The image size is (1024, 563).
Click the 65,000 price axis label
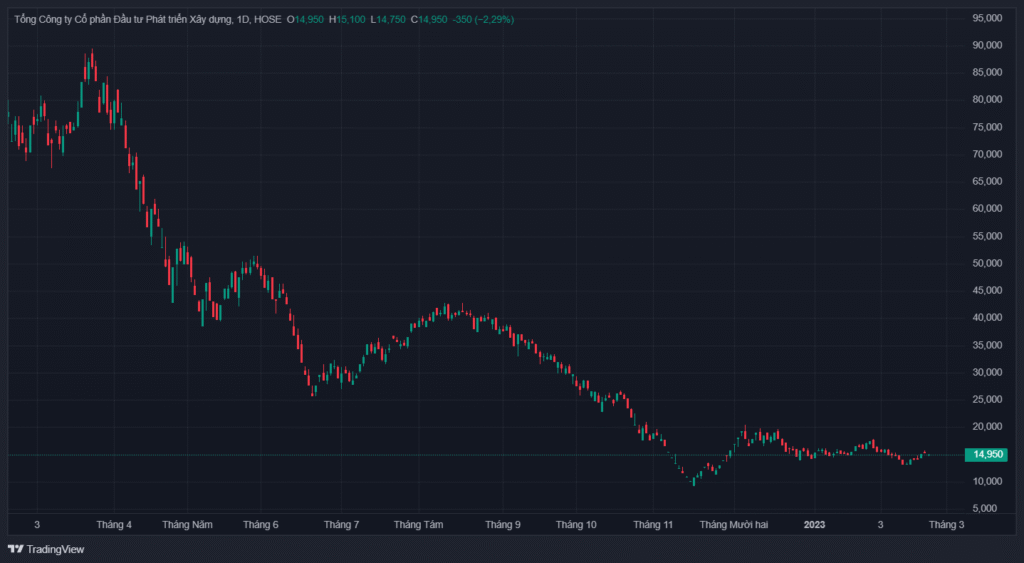(987, 181)
